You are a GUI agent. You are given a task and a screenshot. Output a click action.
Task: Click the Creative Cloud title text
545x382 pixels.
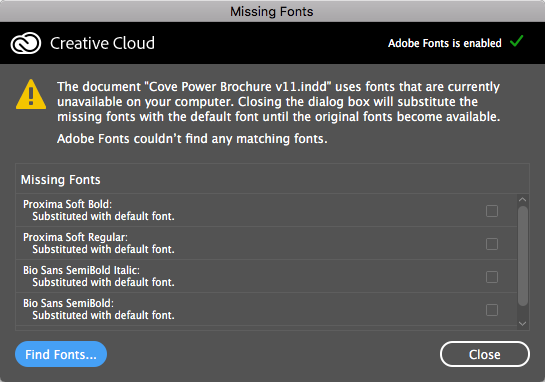click(x=102, y=43)
